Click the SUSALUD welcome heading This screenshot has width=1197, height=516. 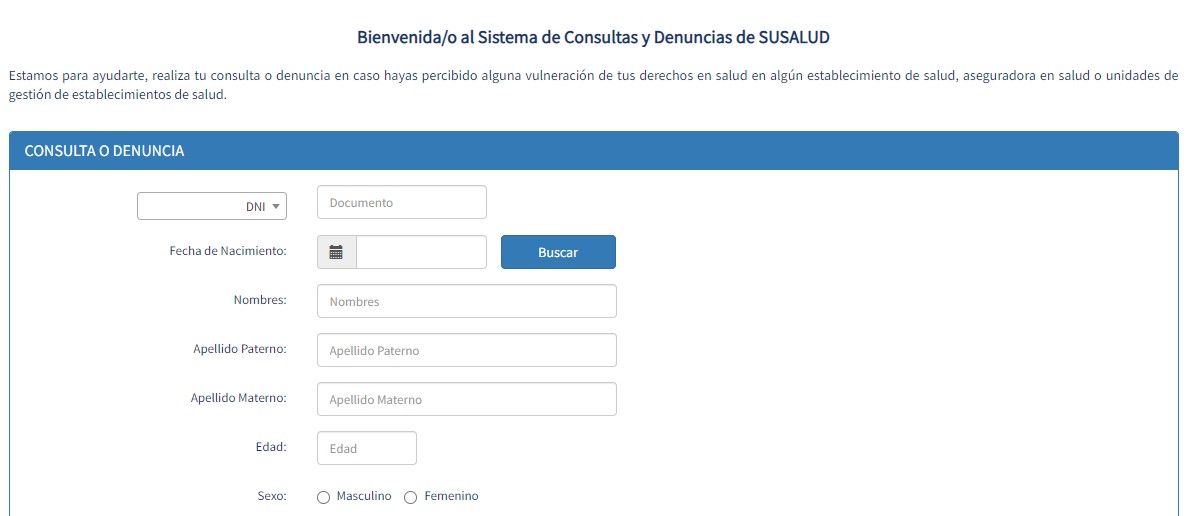click(594, 38)
